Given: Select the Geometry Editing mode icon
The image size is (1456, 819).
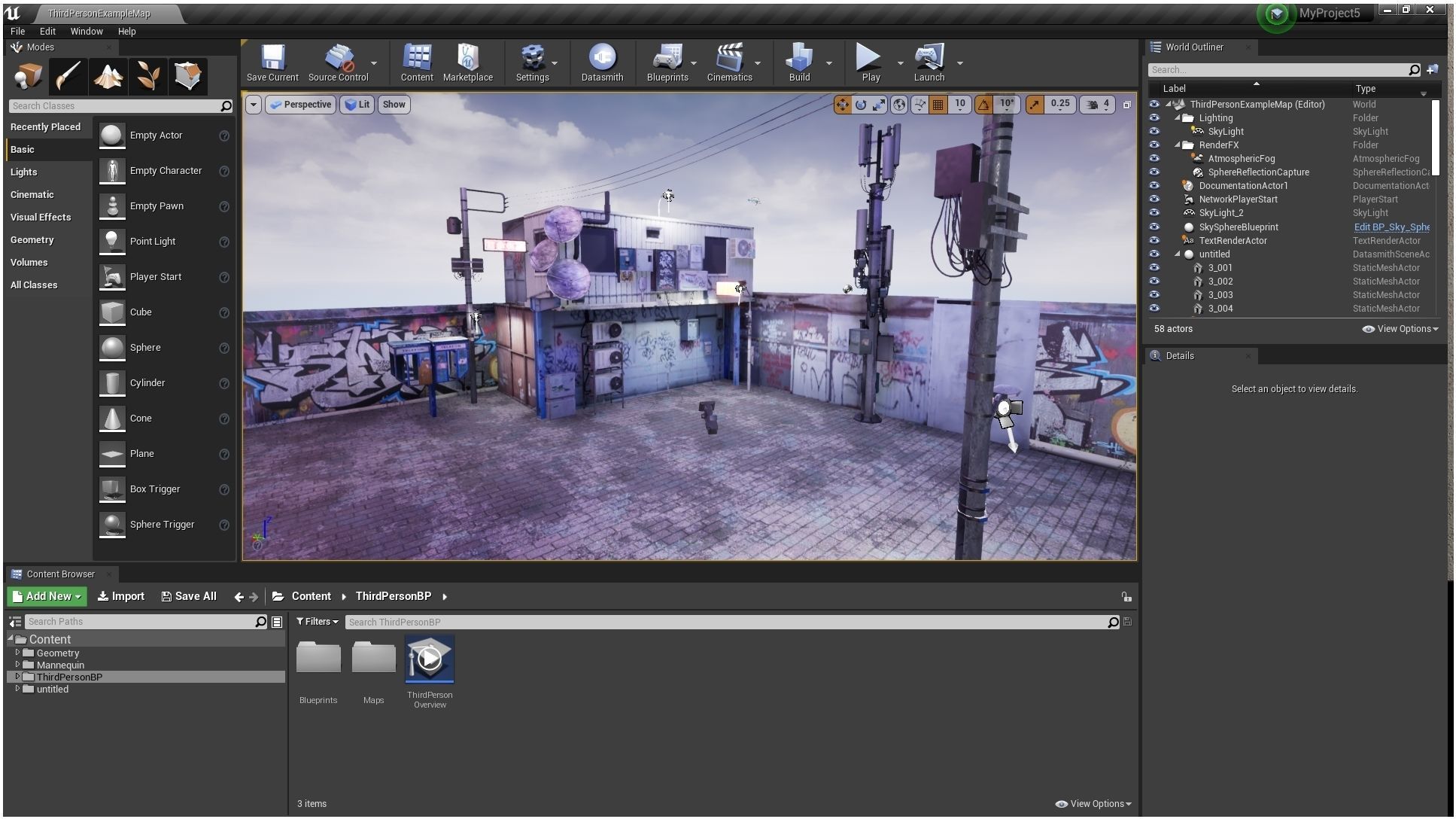Looking at the screenshot, I should click(x=188, y=76).
